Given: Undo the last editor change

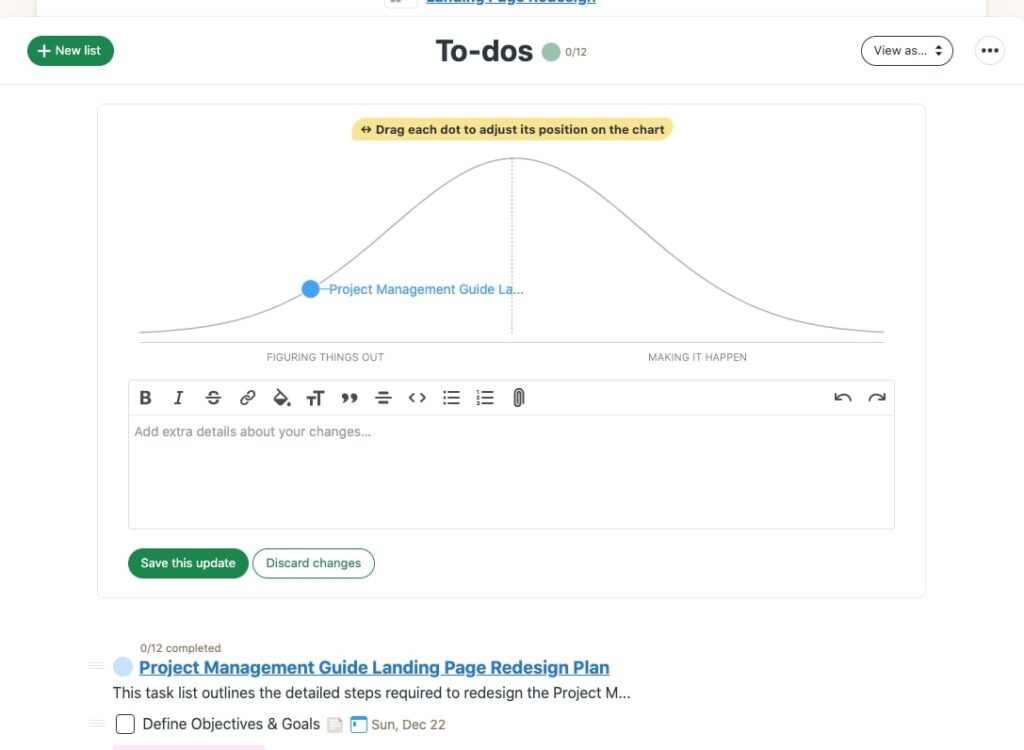Looking at the screenshot, I should click(x=842, y=397).
